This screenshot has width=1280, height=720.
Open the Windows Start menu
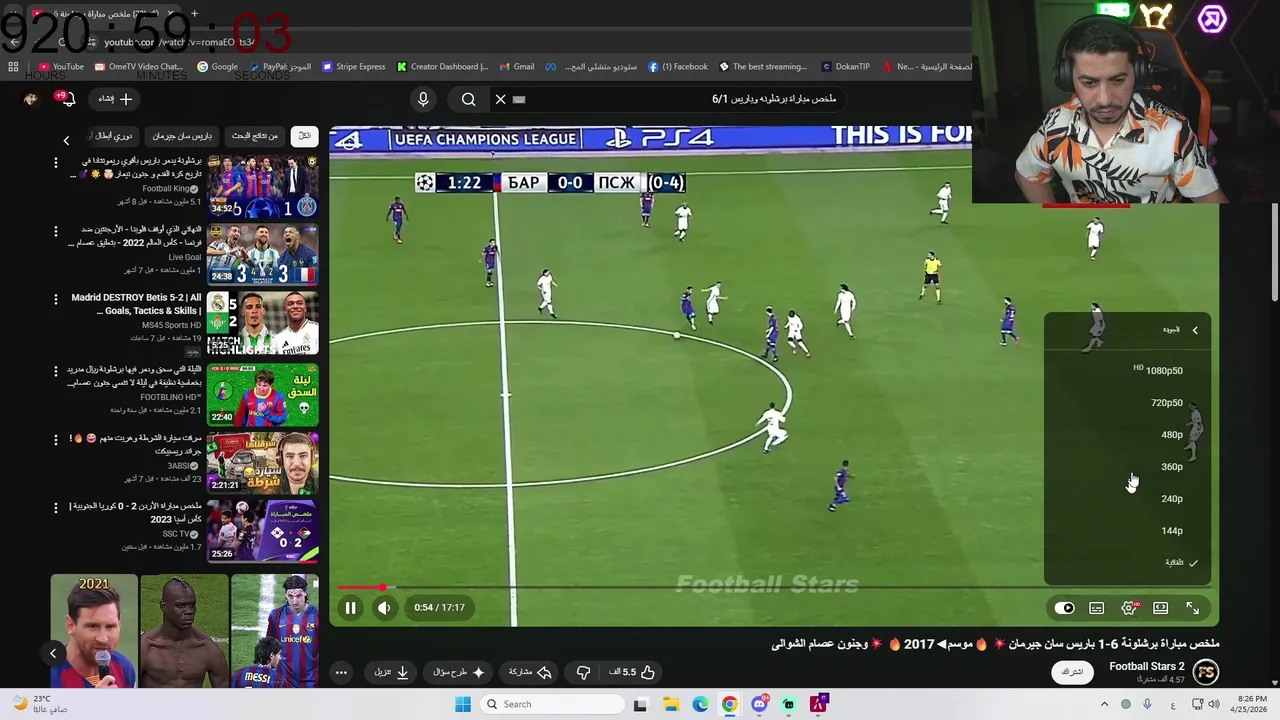462,704
